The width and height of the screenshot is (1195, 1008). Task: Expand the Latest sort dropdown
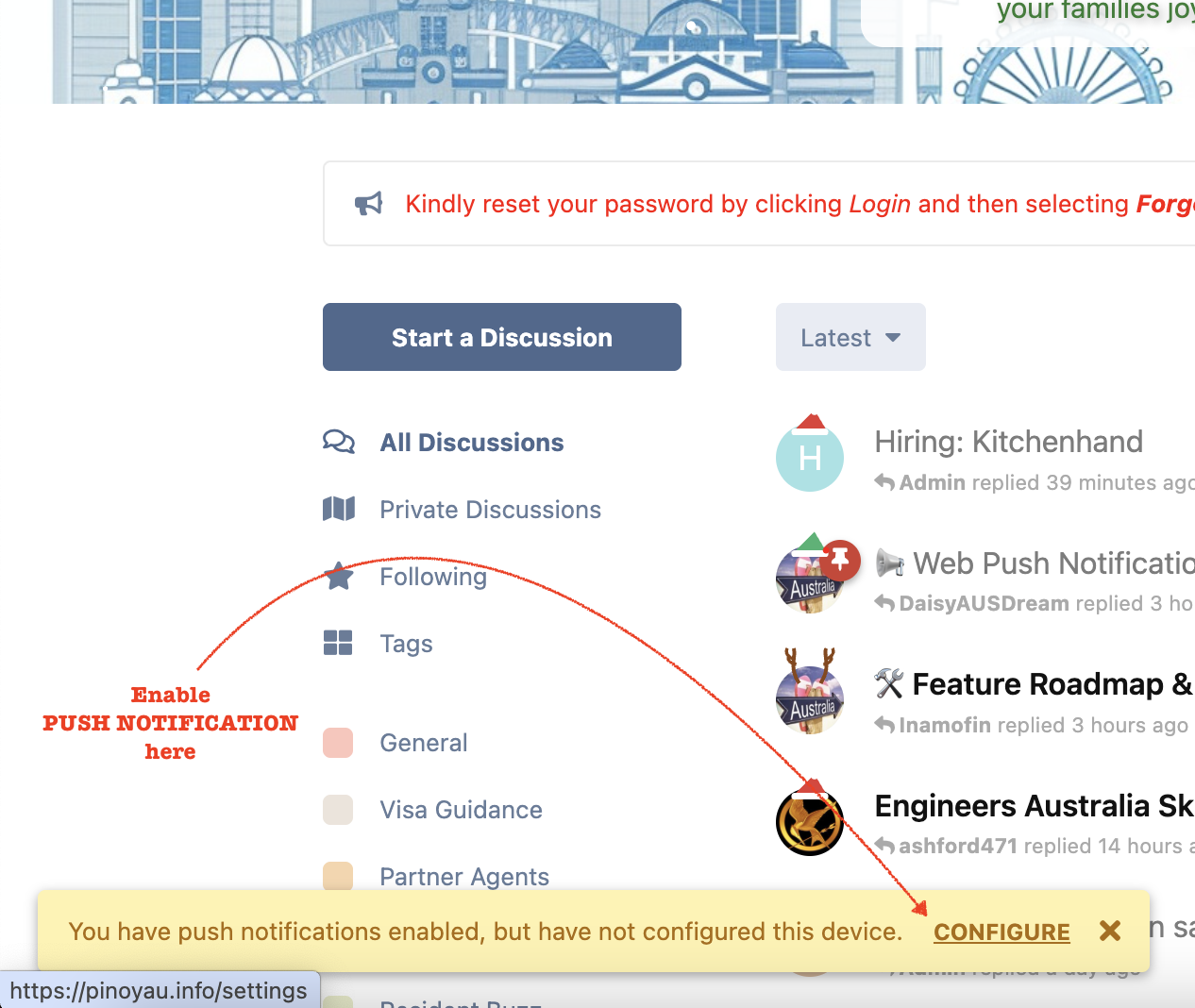(x=850, y=337)
